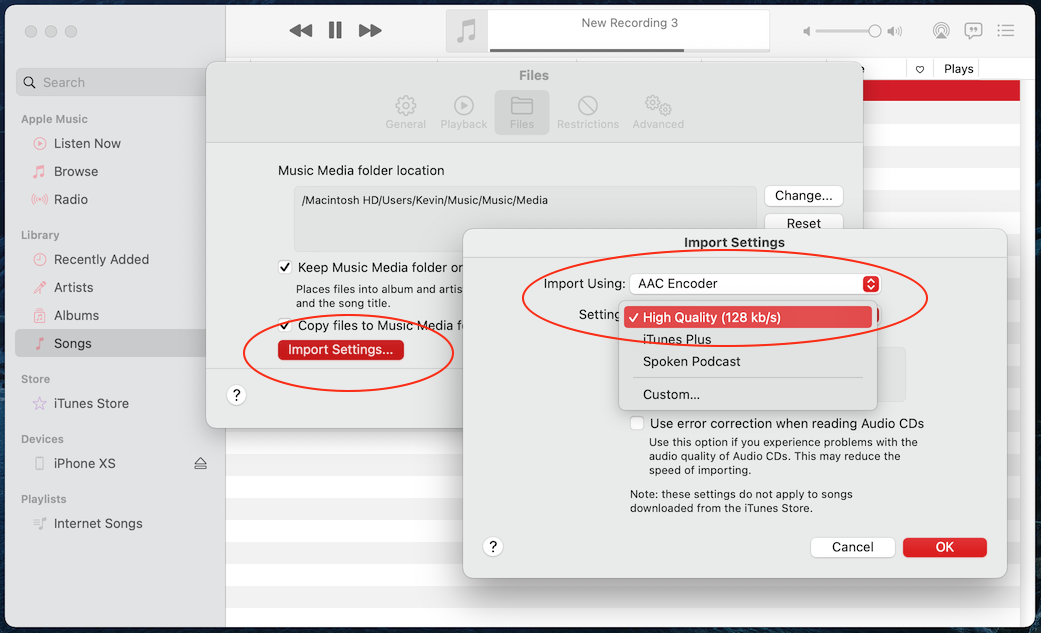Click the help button in Import Settings

click(x=492, y=546)
